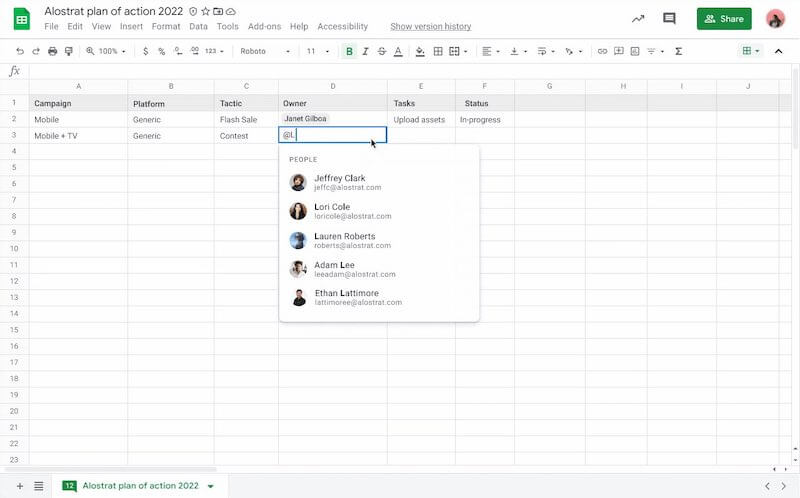Open the Roboto font dropdown
This screenshot has height=498, width=800.
pyautogui.click(x=265, y=51)
